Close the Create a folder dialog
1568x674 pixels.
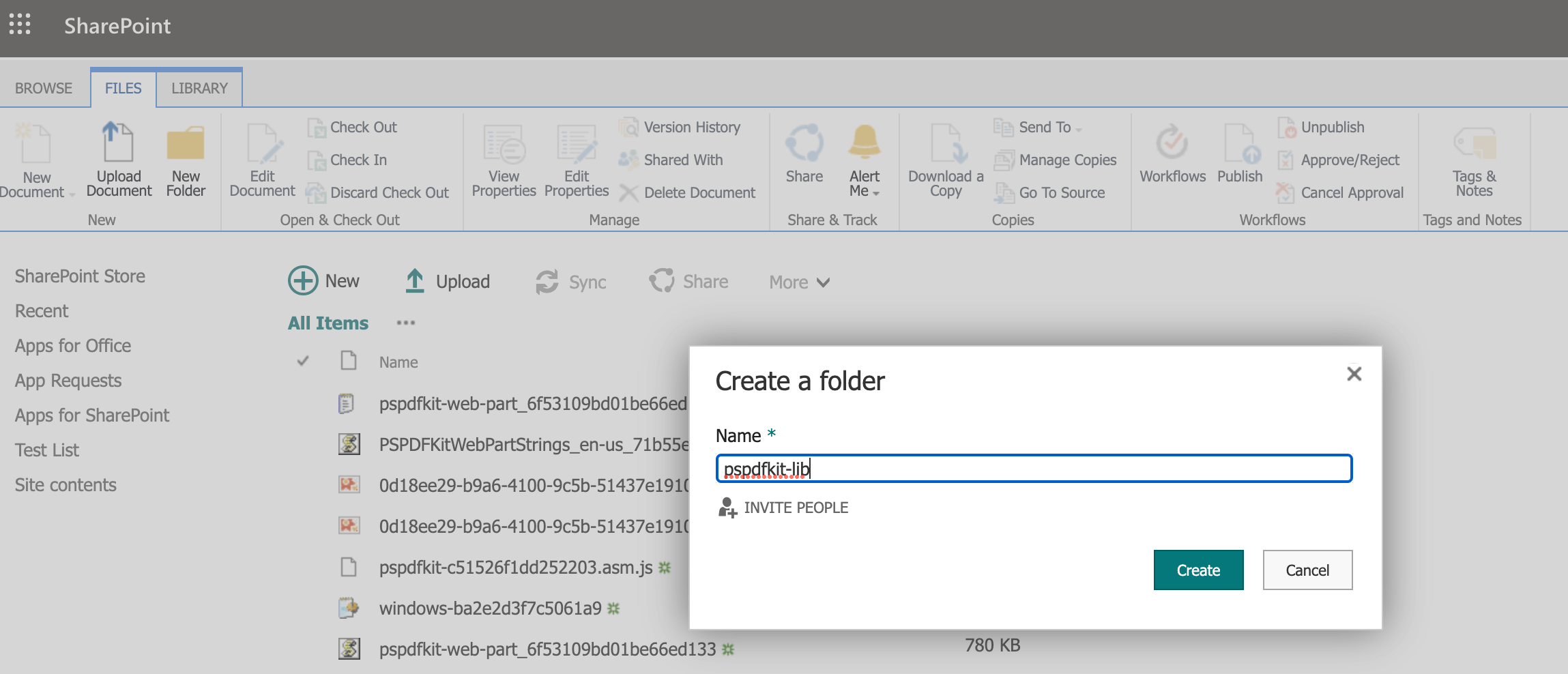[1354, 374]
